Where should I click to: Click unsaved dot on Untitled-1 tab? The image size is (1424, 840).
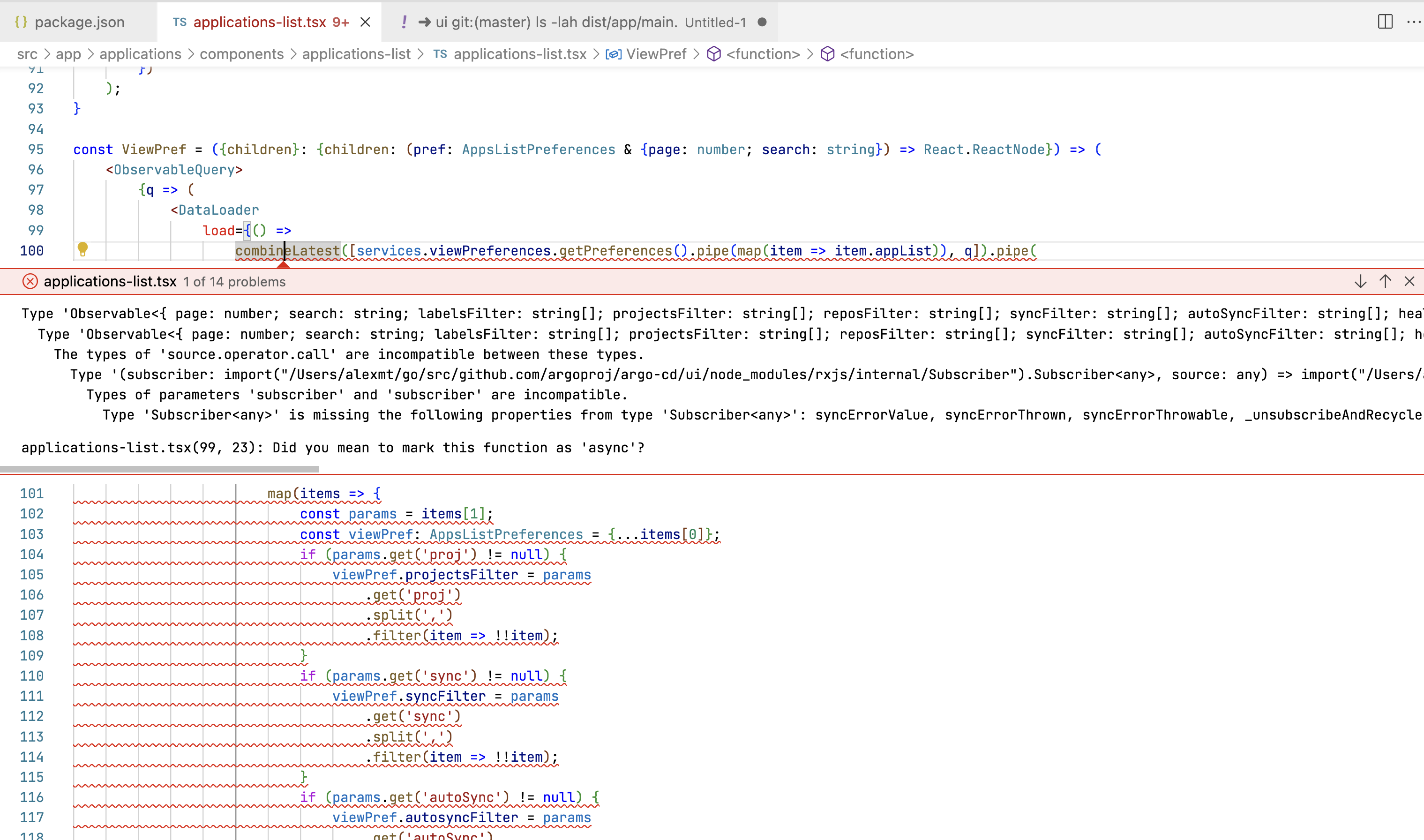[762, 22]
